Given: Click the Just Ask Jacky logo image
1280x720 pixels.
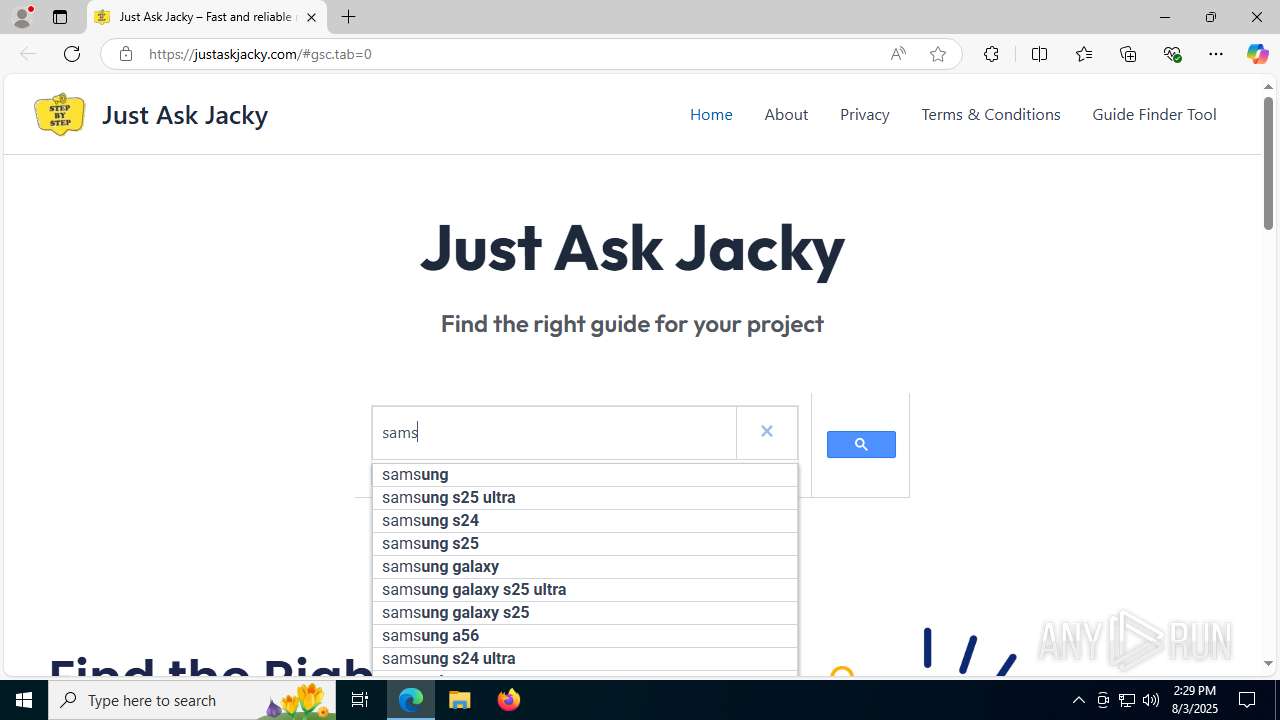Looking at the screenshot, I should tap(60, 114).
